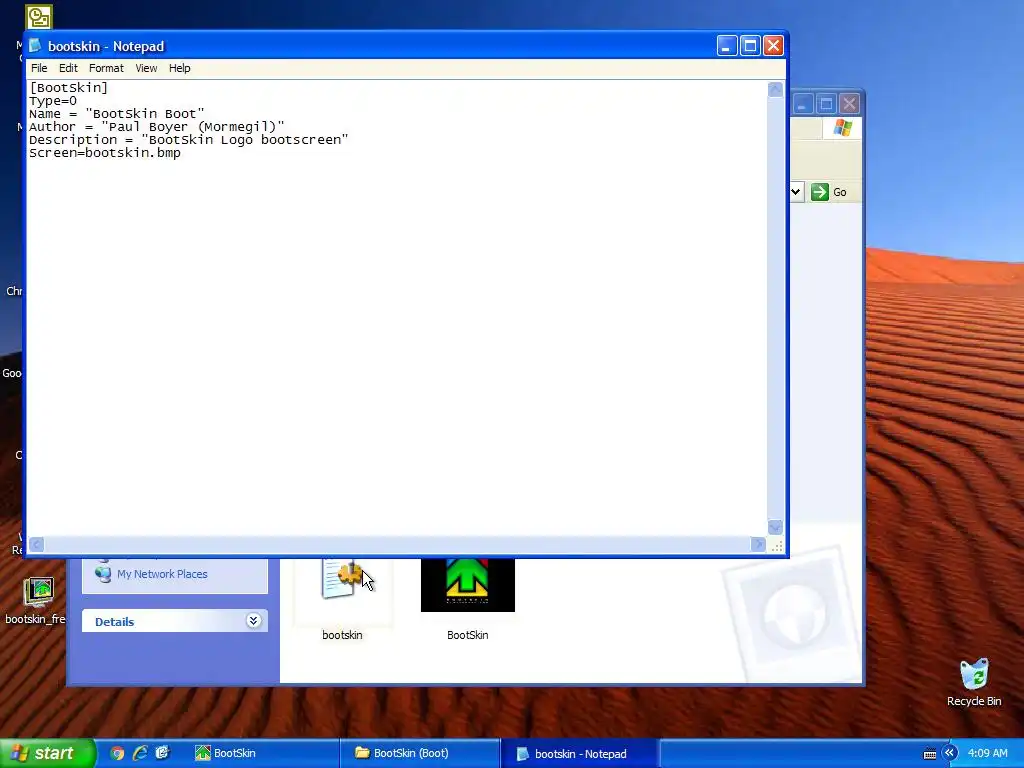Switch to BootSkin (Boot) folder taskbar button
This screenshot has height=768, width=1024.
point(420,753)
